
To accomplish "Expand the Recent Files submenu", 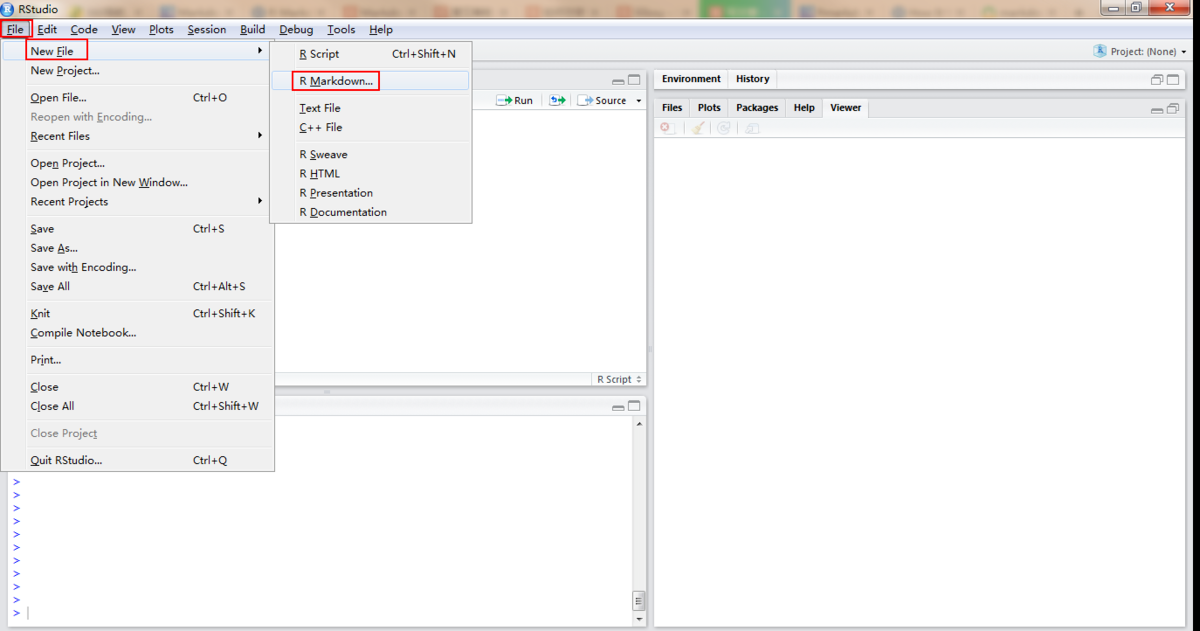I will click(137, 136).
